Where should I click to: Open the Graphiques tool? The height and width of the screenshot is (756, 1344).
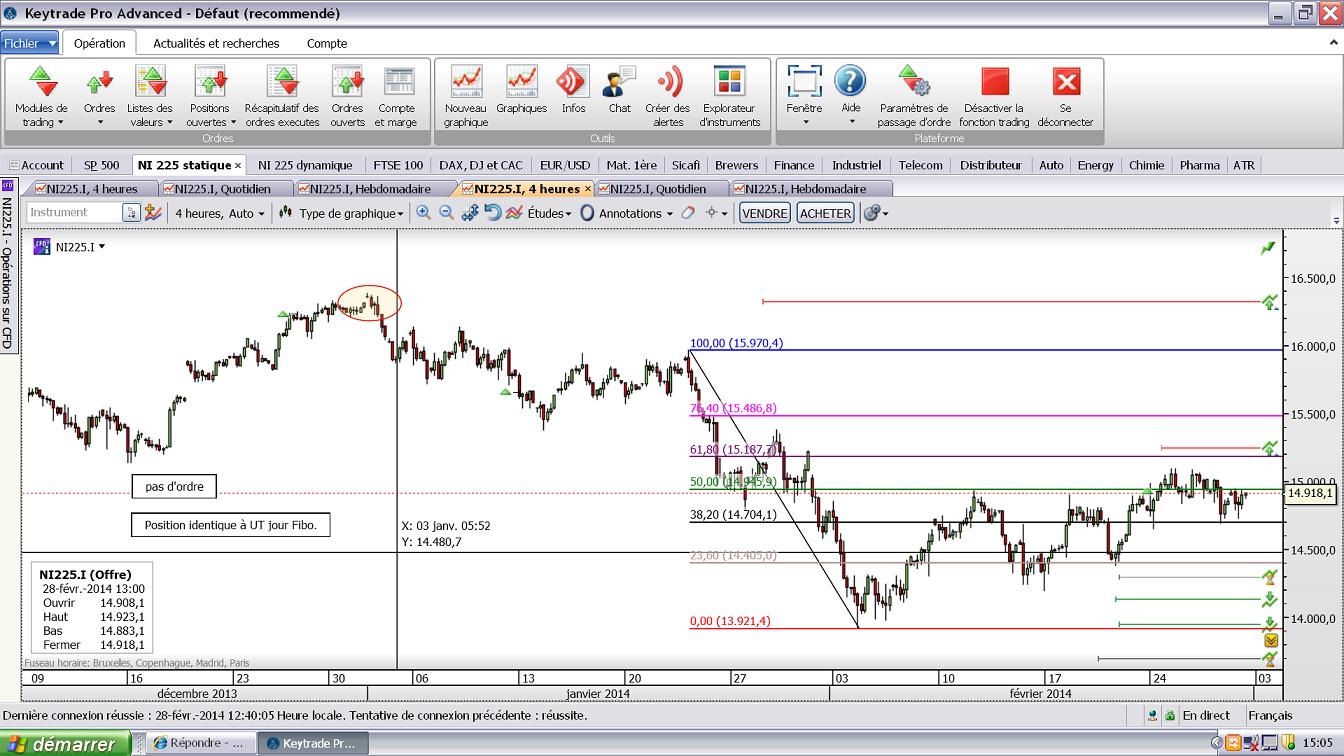[x=521, y=90]
